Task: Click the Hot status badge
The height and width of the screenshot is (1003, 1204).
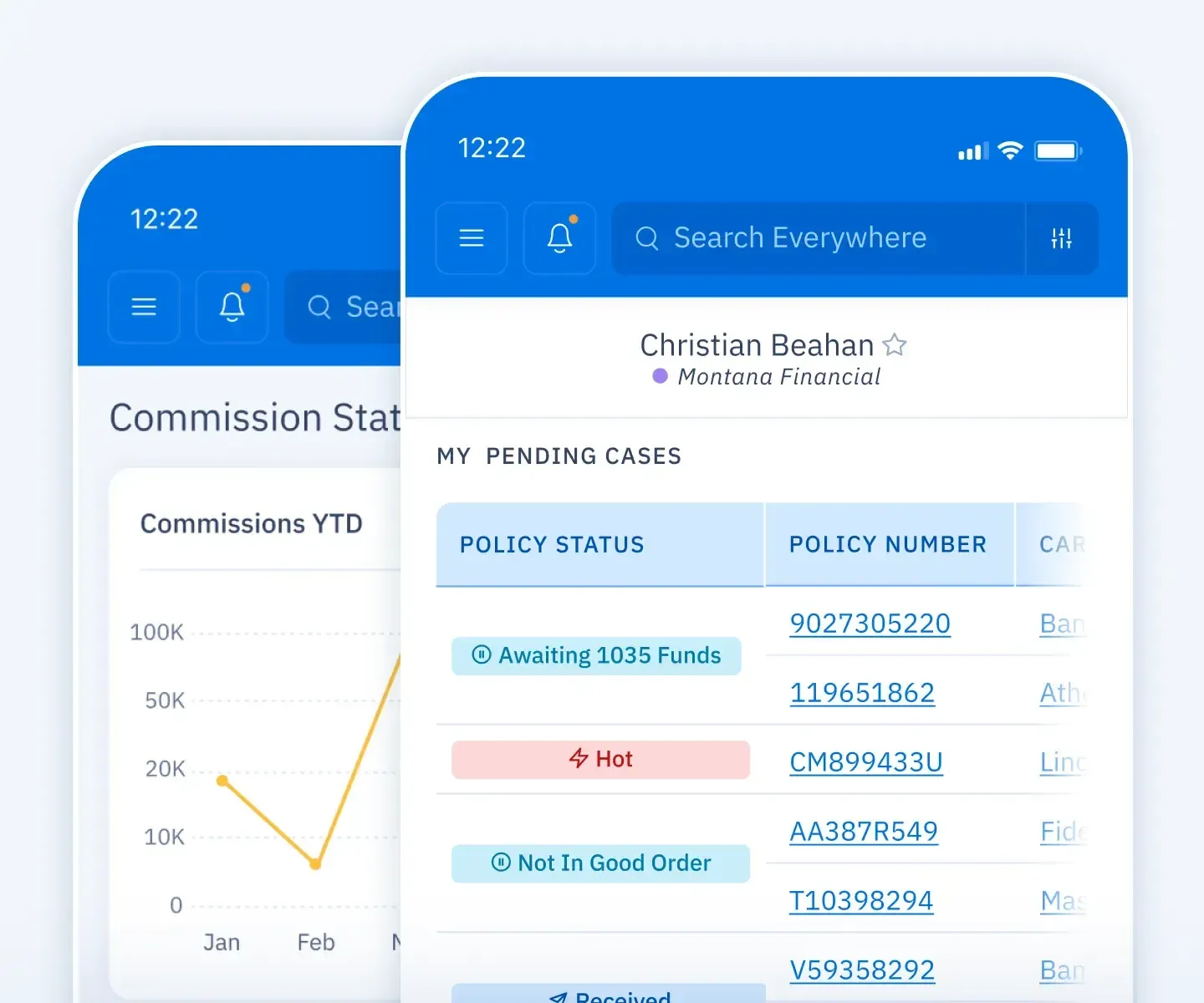Action: pos(600,759)
